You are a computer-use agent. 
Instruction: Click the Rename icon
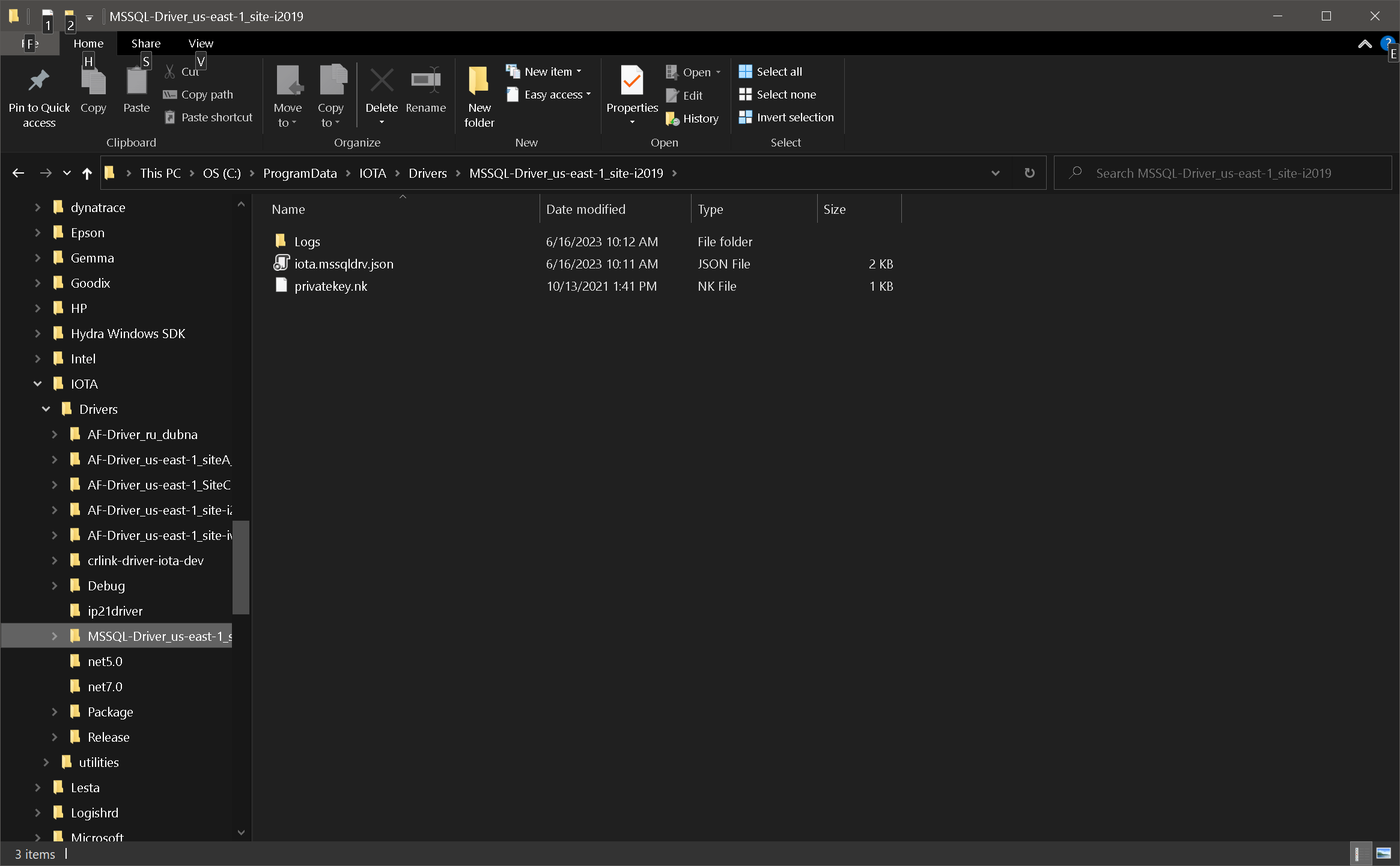click(x=425, y=81)
